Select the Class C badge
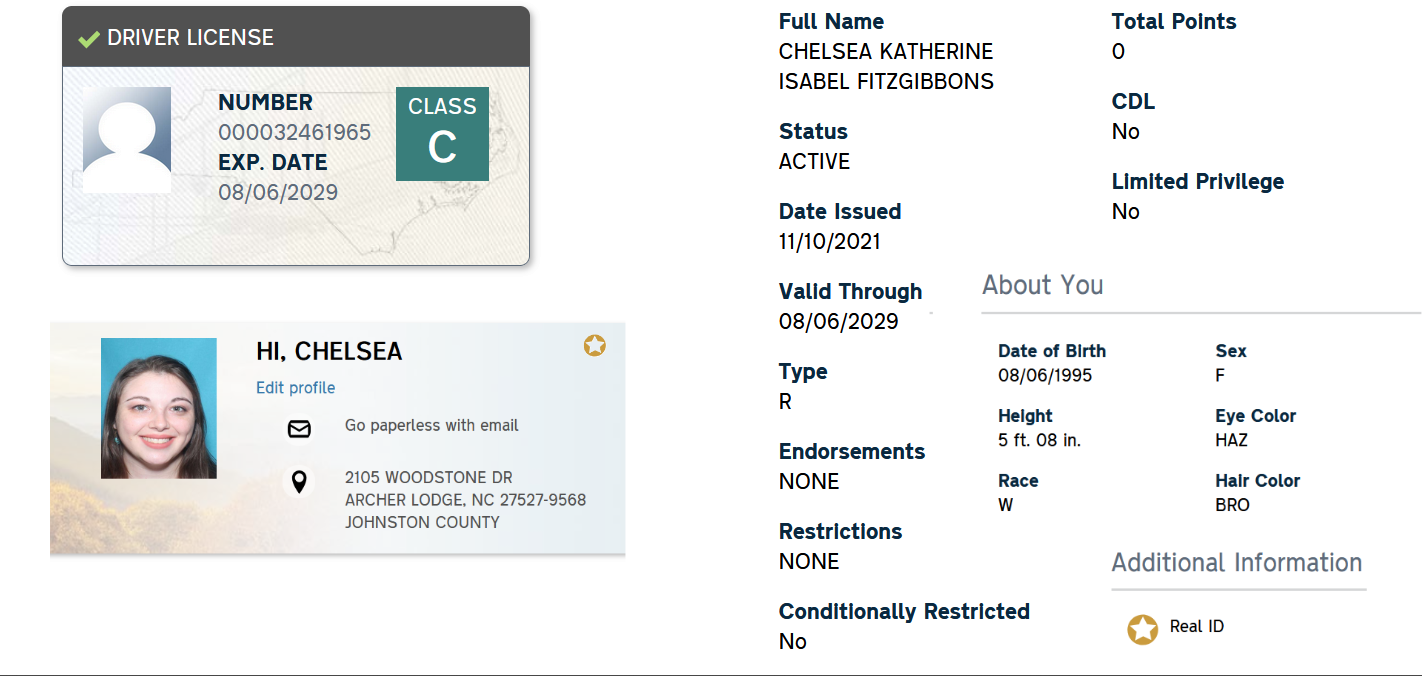The height and width of the screenshot is (676, 1422). 442,134
